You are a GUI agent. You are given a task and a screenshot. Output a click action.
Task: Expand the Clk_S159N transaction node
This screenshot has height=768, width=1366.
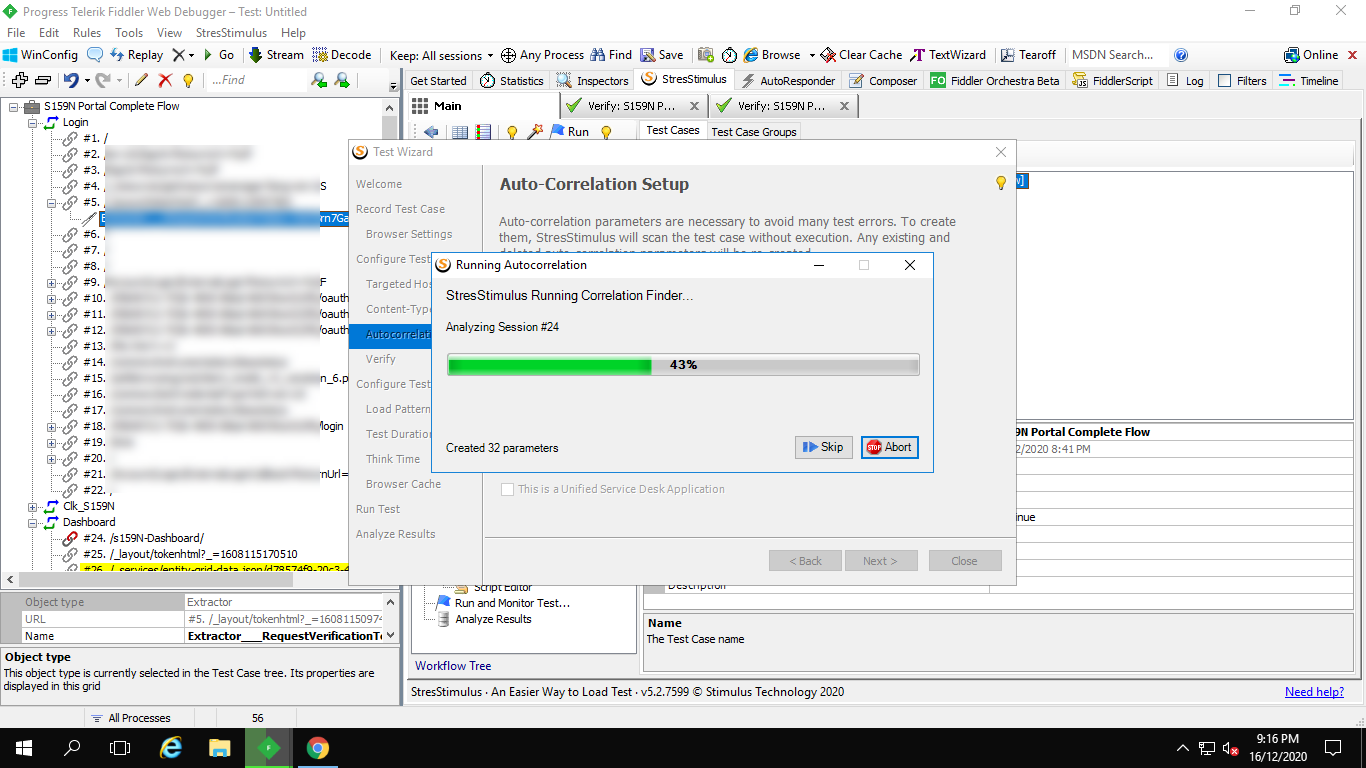(33, 506)
